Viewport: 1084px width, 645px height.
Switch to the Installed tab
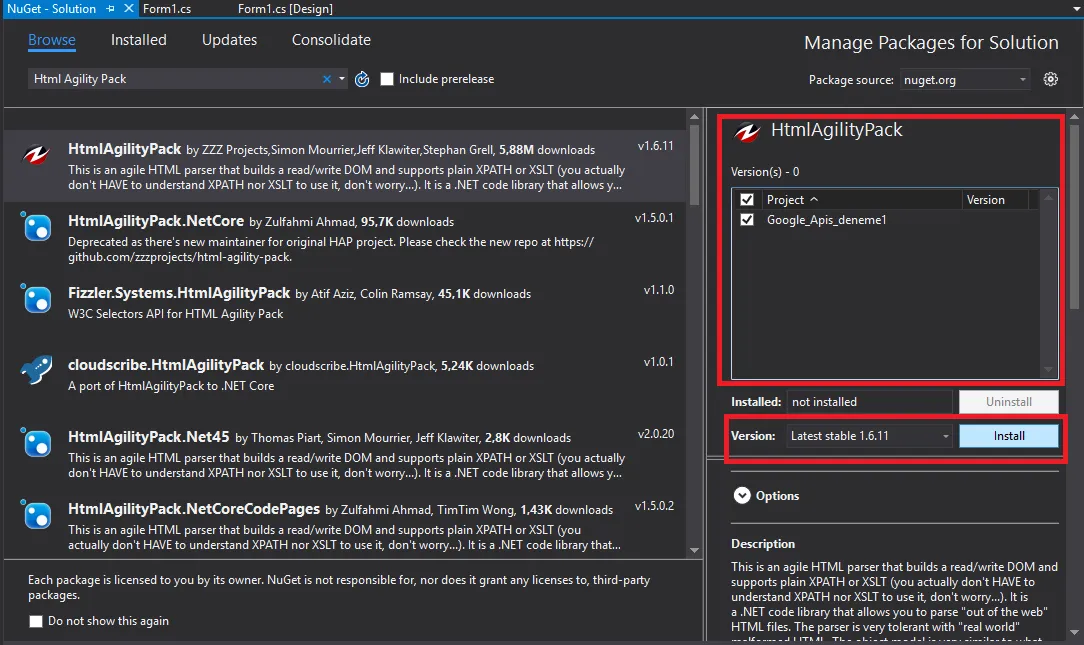click(x=139, y=40)
